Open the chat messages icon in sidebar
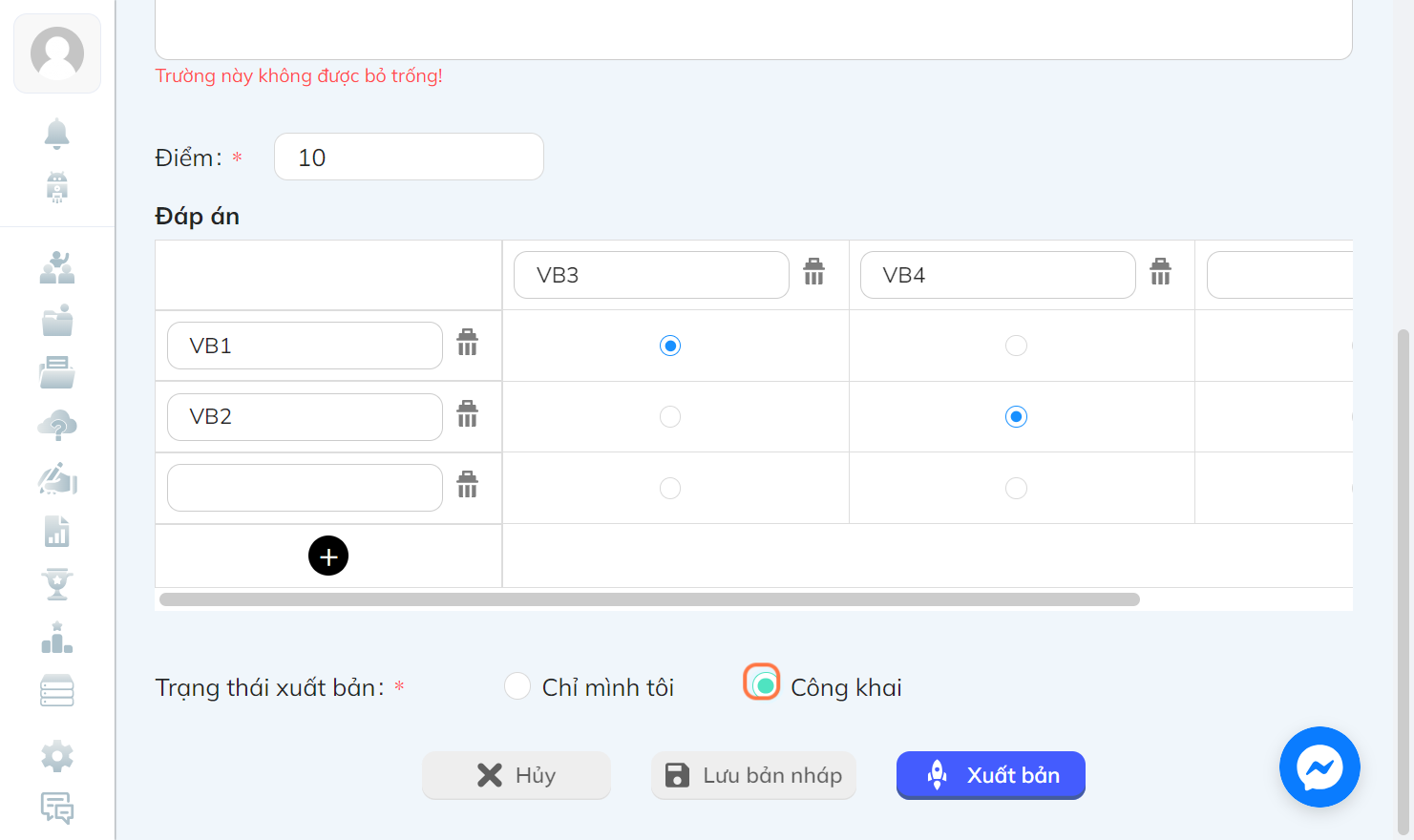 57,808
